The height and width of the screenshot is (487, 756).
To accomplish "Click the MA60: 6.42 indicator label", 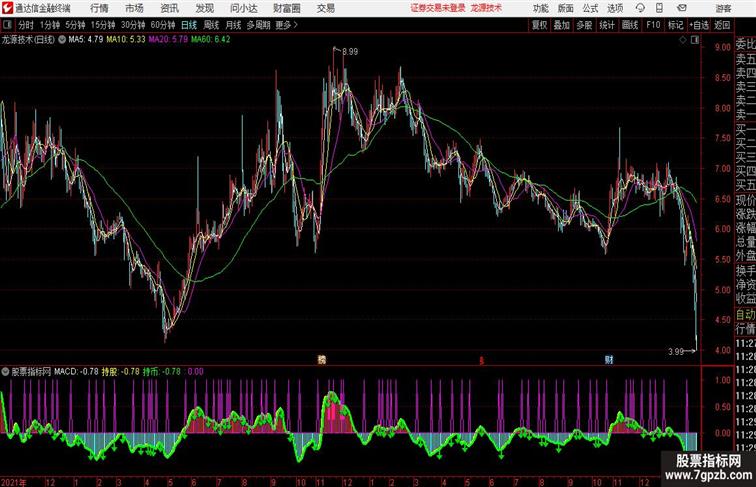I will [211, 39].
